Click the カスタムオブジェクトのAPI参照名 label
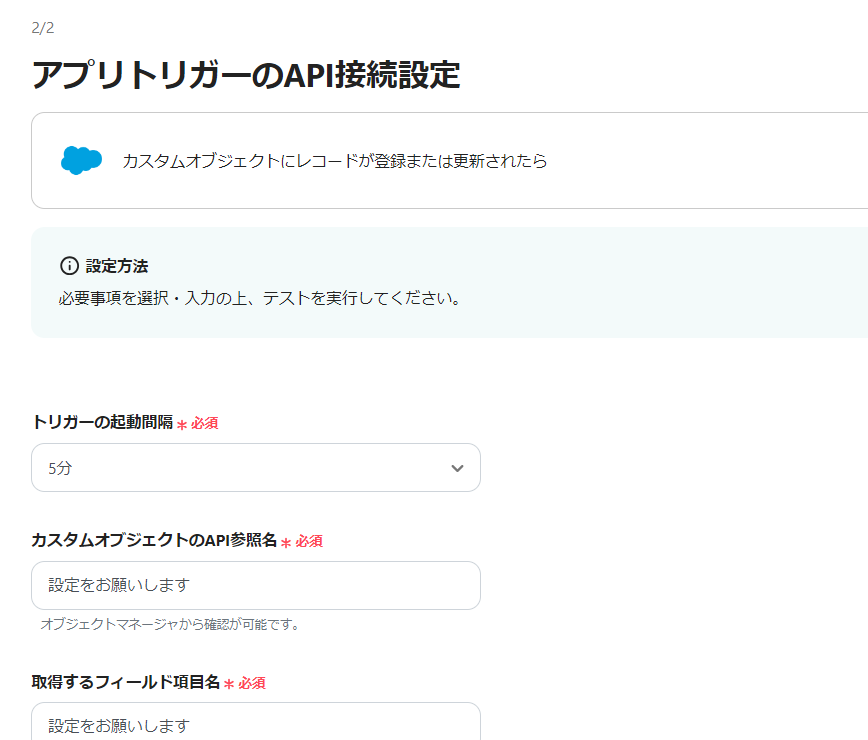This screenshot has height=740, width=868. [x=154, y=540]
